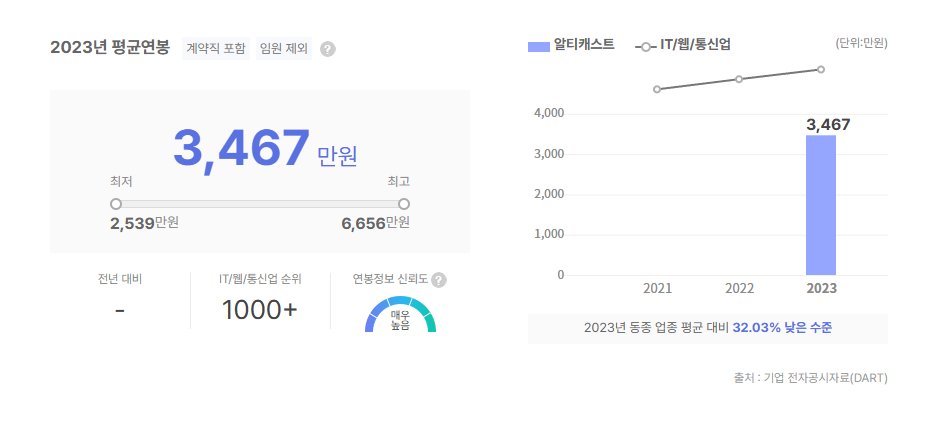Click the 2022 x-axis label
Image resolution: width=946 pixels, height=429 pixels.
739,288
